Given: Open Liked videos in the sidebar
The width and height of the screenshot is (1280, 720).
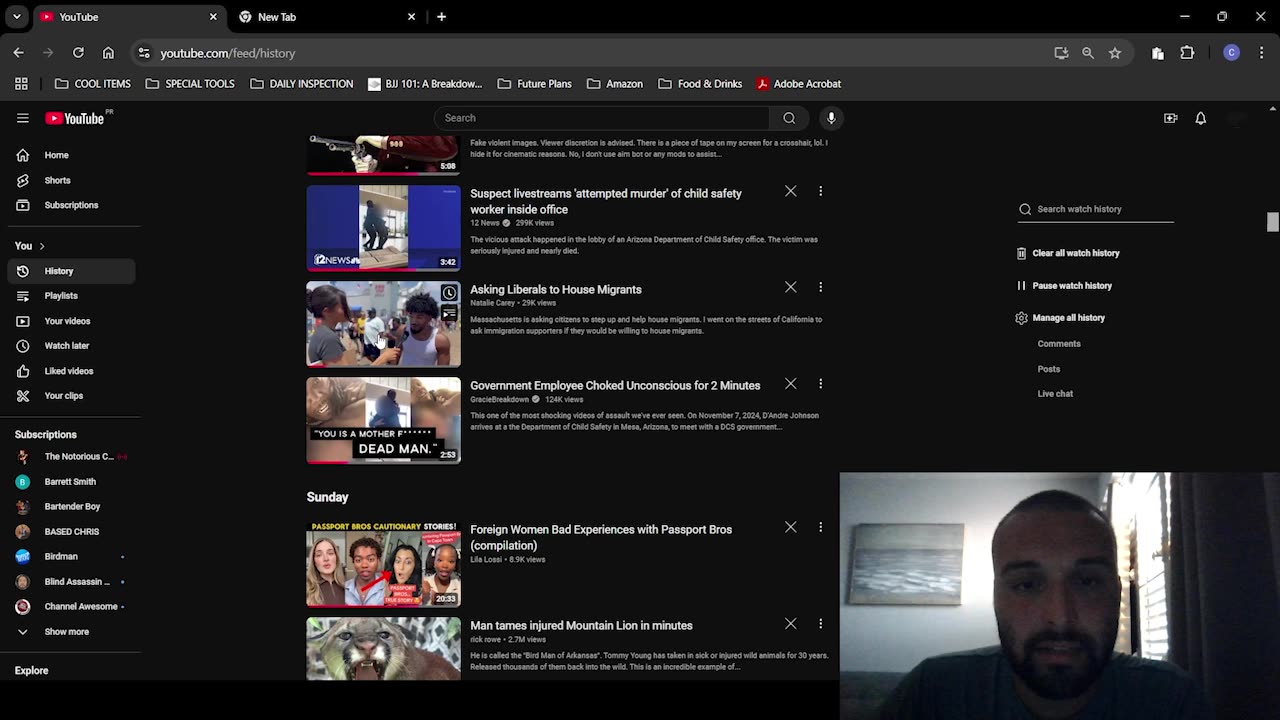Looking at the screenshot, I should point(70,371).
